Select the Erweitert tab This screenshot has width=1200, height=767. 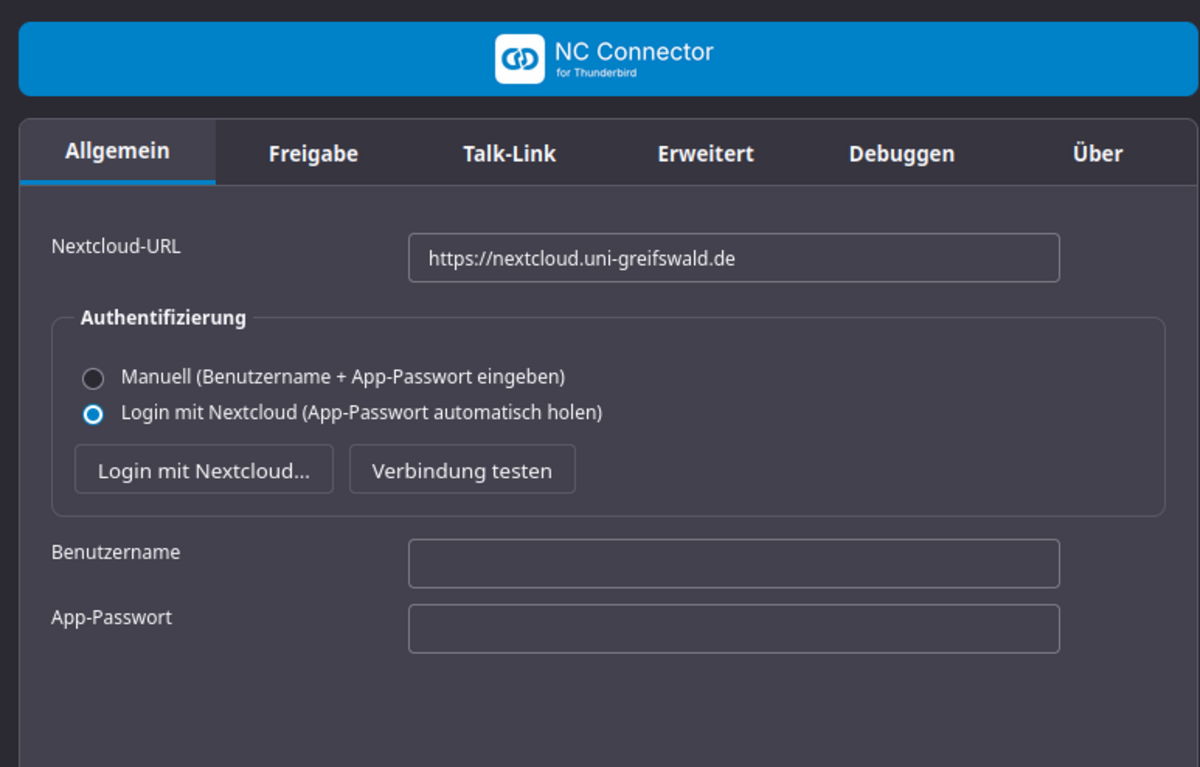[x=705, y=154]
